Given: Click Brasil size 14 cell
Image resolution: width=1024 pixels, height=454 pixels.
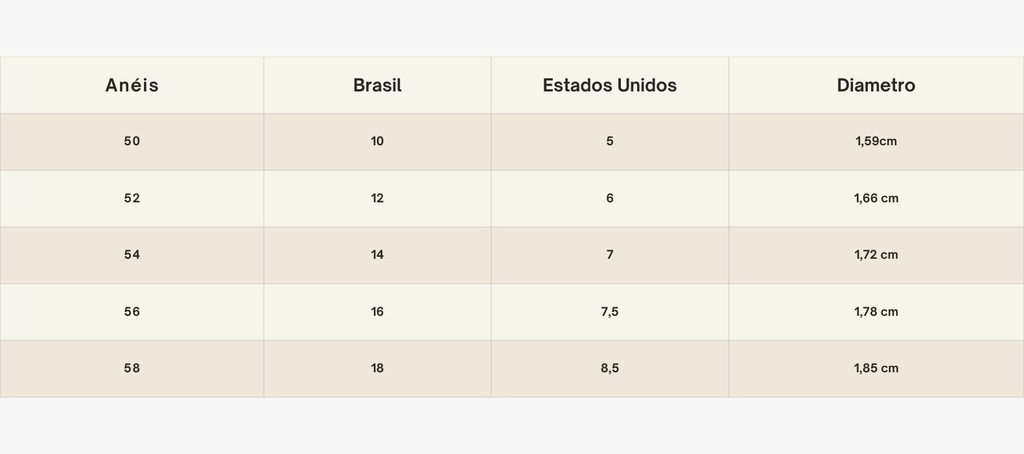Looking at the screenshot, I should pos(377,255).
